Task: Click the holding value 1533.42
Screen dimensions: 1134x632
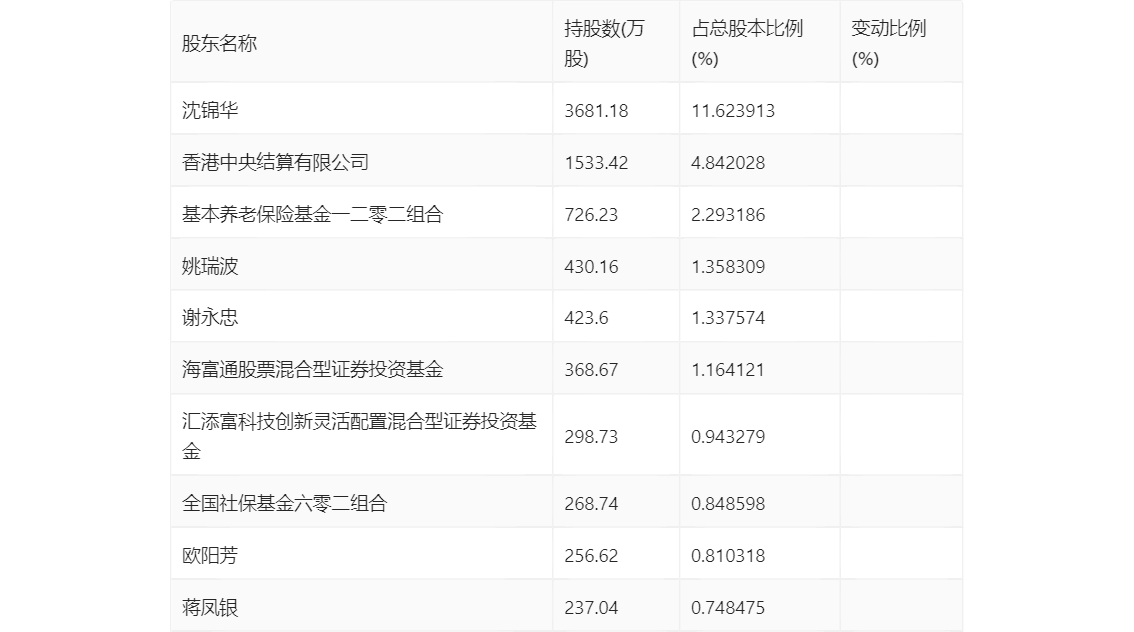Action: (x=596, y=163)
